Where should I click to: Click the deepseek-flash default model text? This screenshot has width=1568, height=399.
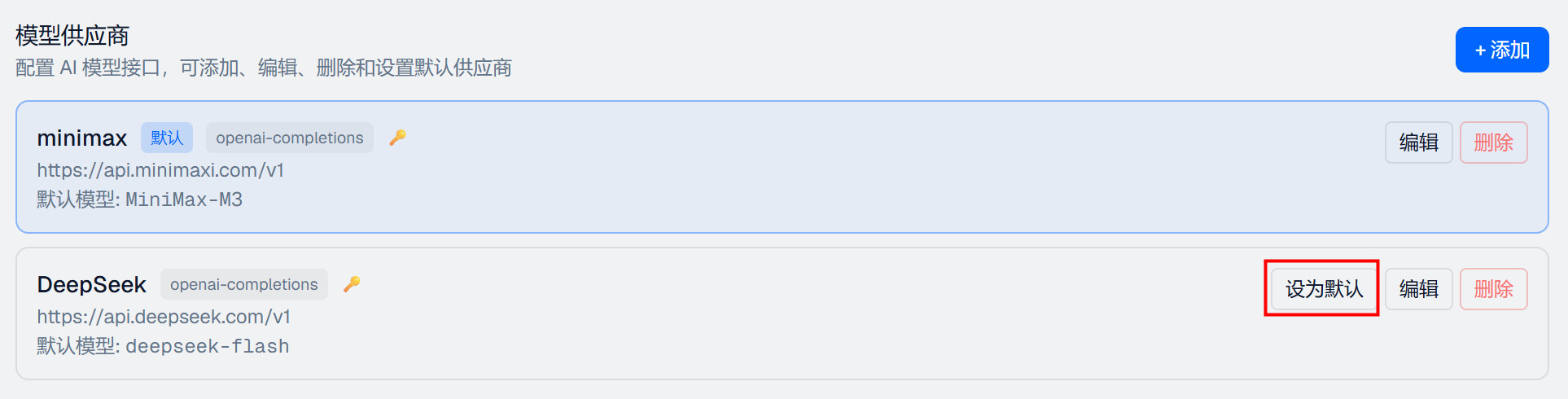coord(208,346)
